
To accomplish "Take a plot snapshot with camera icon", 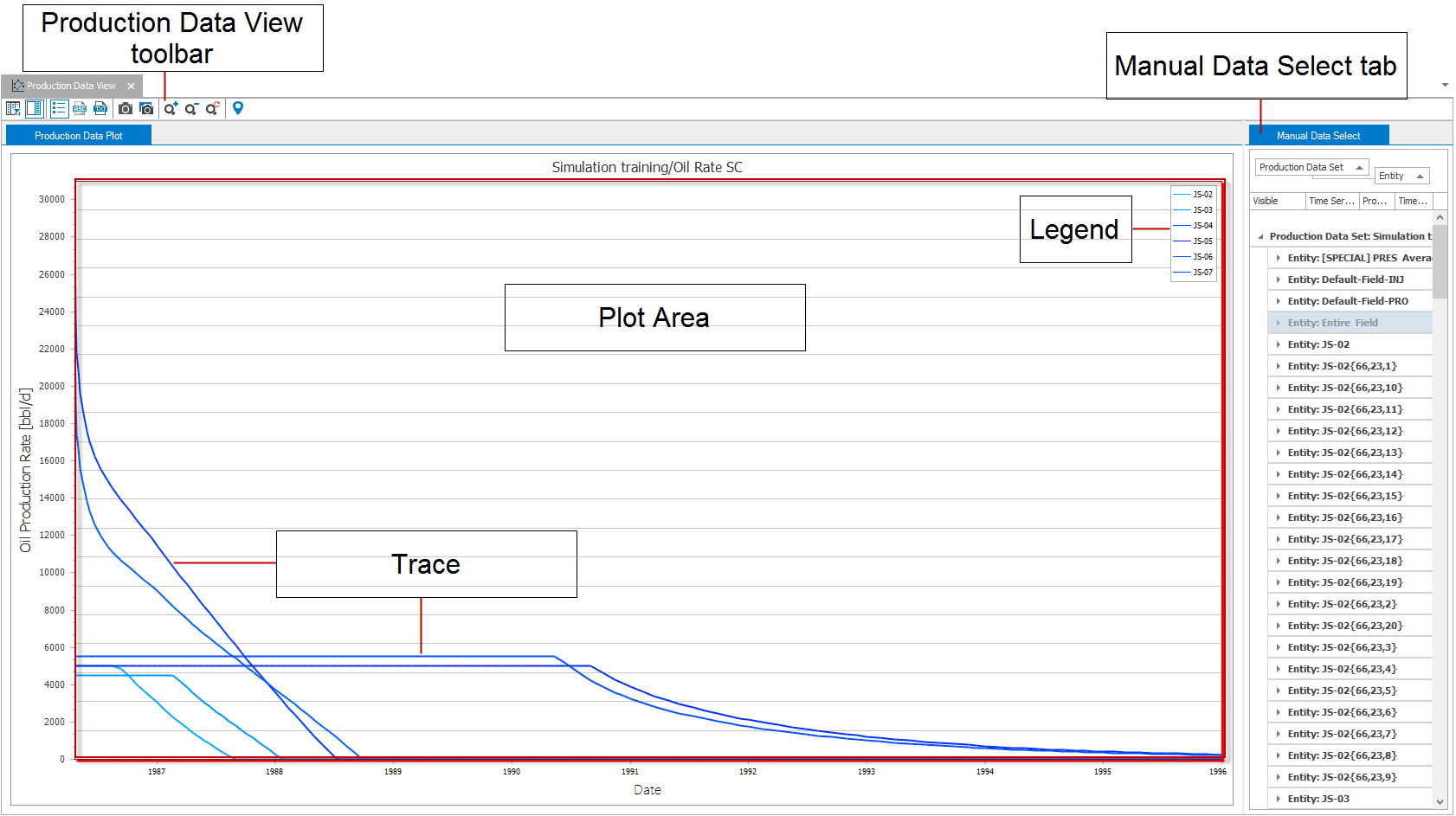I will [x=126, y=108].
